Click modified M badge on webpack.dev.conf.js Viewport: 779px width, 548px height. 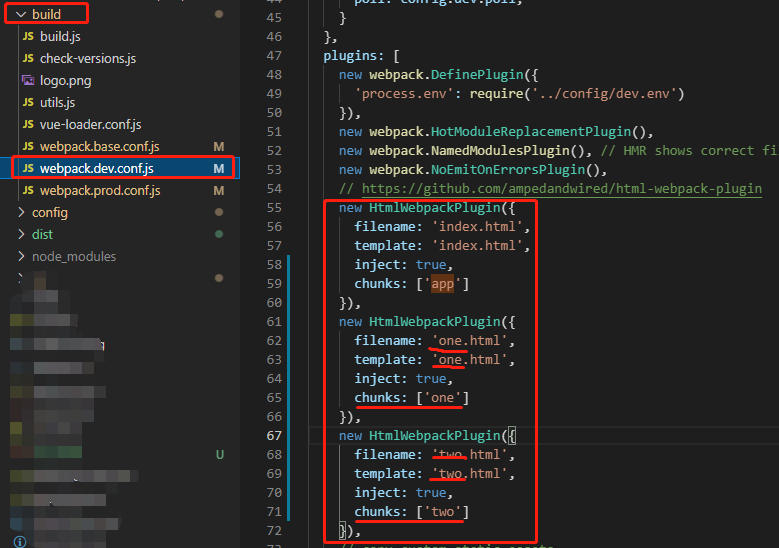click(x=219, y=168)
